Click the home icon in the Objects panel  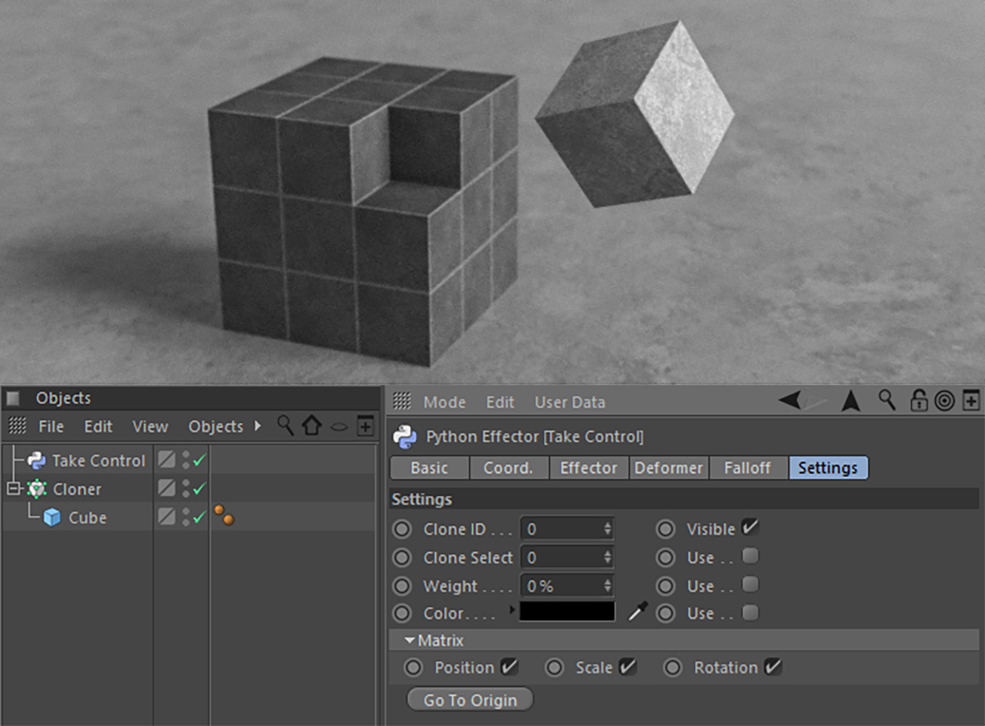tap(312, 426)
